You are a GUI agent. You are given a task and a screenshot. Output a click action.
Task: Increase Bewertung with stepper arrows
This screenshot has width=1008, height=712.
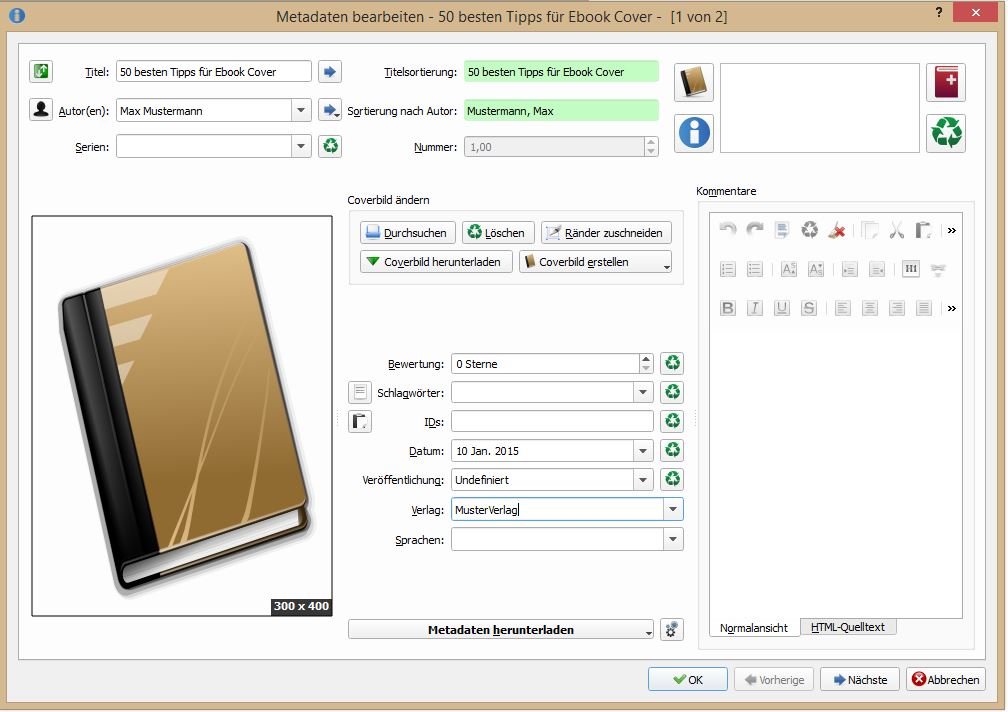[646, 359]
